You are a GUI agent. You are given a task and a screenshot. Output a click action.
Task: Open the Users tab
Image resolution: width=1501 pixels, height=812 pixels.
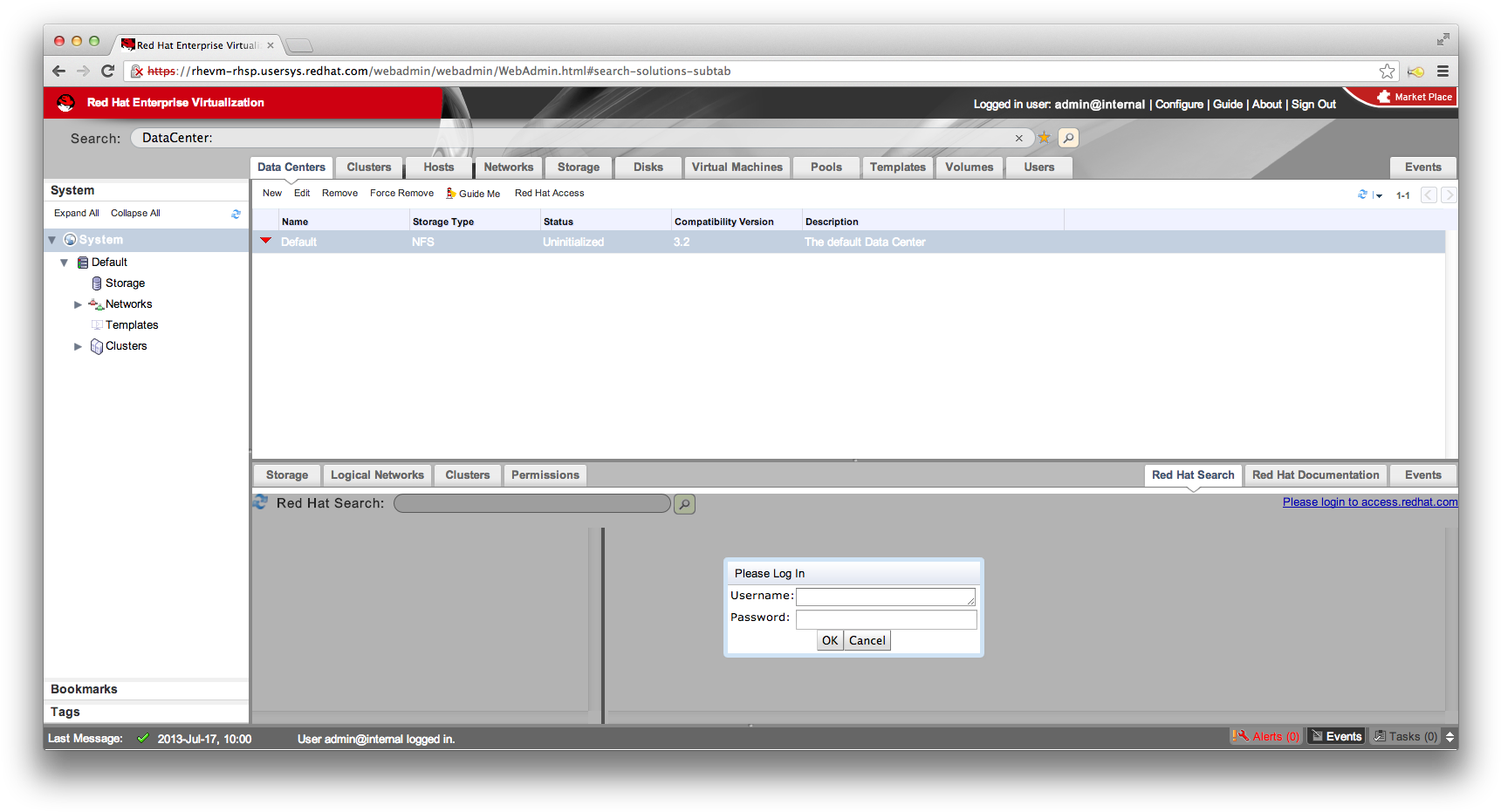point(1039,167)
